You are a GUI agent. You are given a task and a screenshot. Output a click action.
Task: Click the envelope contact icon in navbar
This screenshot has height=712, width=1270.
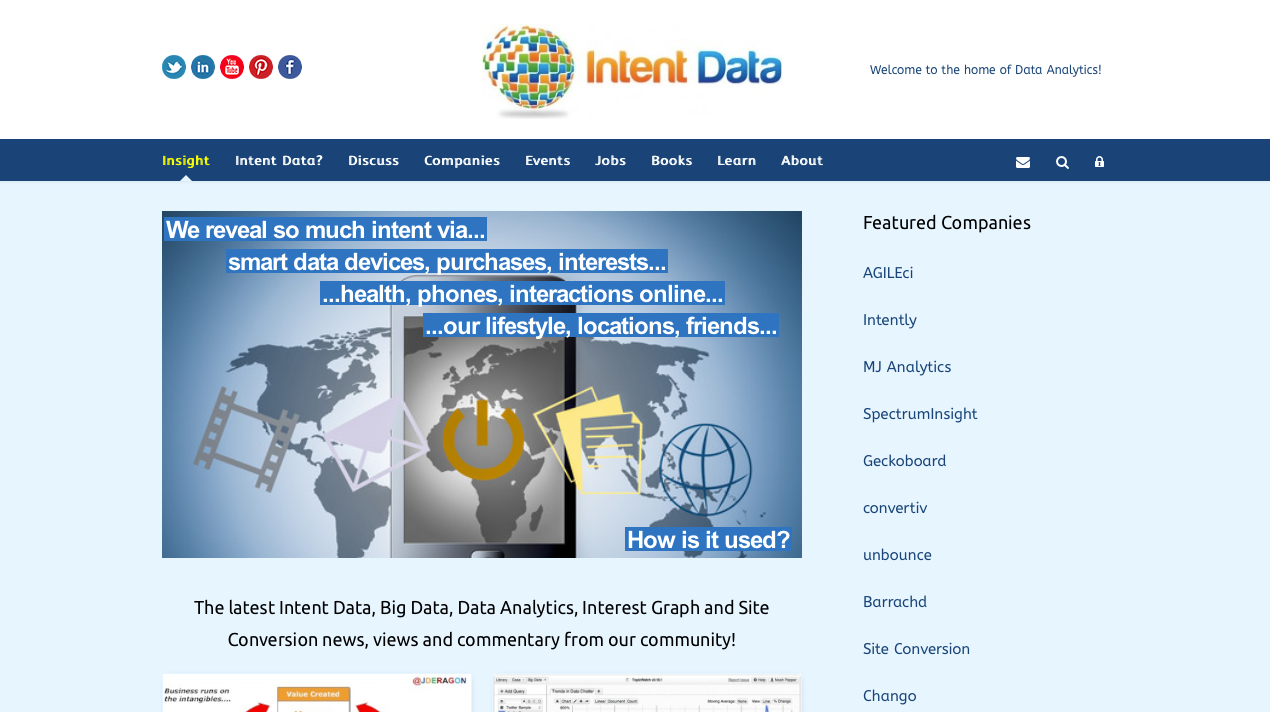pyautogui.click(x=1023, y=162)
